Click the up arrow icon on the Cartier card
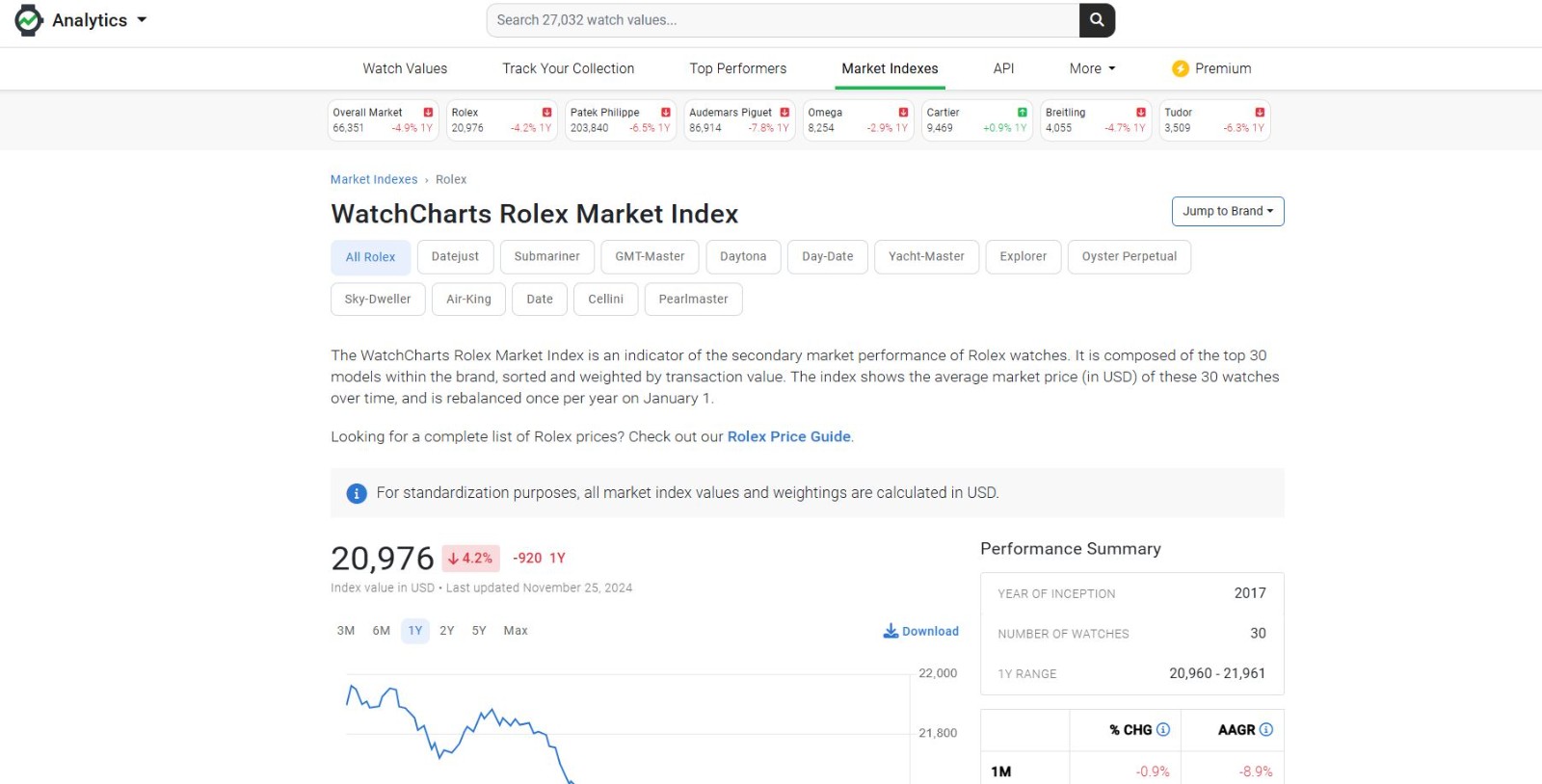This screenshot has height=784, width=1542. pyautogui.click(x=1023, y=113)
